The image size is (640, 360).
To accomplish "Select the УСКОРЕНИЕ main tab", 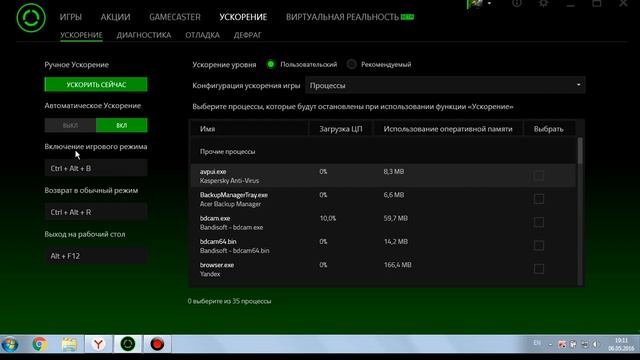I will [243, 17].
